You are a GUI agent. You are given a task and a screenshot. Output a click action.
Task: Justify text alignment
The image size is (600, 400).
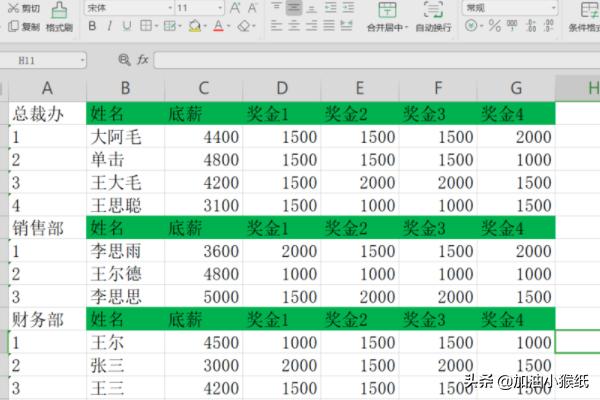[x=329, y=26]
